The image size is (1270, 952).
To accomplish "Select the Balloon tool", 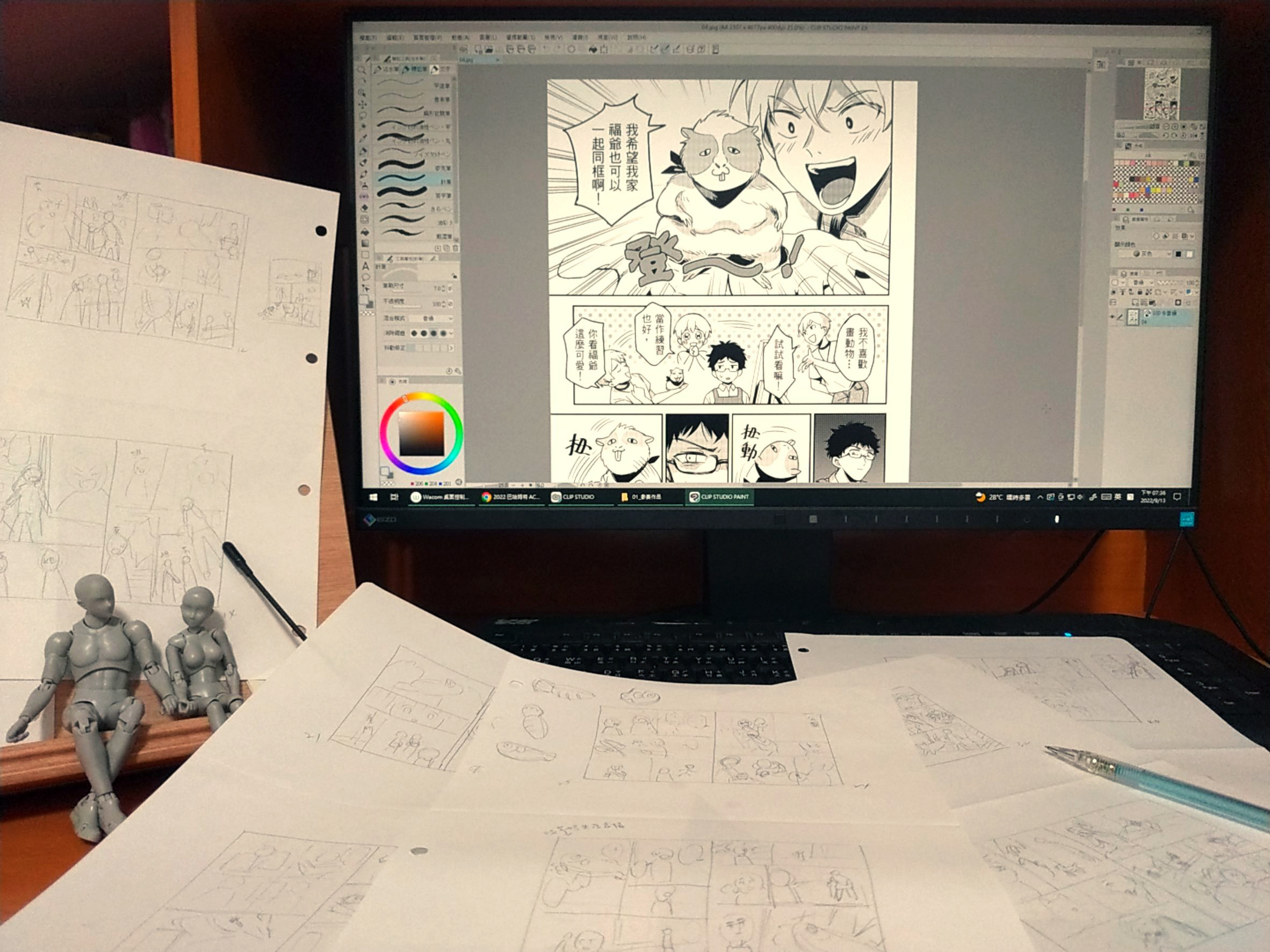I will pyautogui.click(x=366, y=277).
